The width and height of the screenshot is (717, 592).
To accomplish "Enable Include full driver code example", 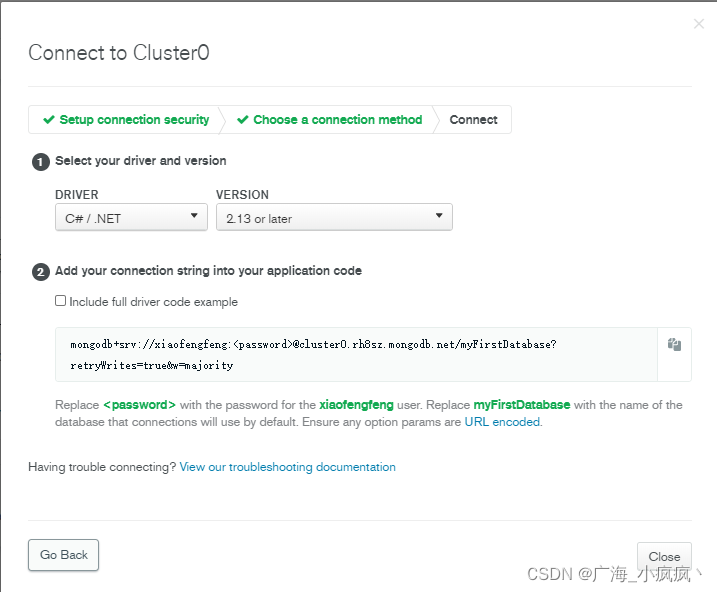I will tap(61, 301).
